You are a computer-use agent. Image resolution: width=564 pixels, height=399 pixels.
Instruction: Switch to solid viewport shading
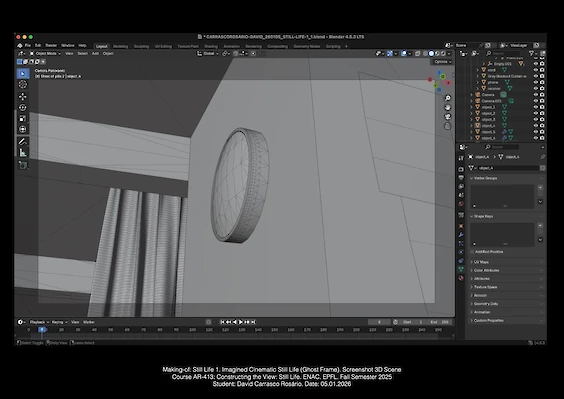coord(431,54)
